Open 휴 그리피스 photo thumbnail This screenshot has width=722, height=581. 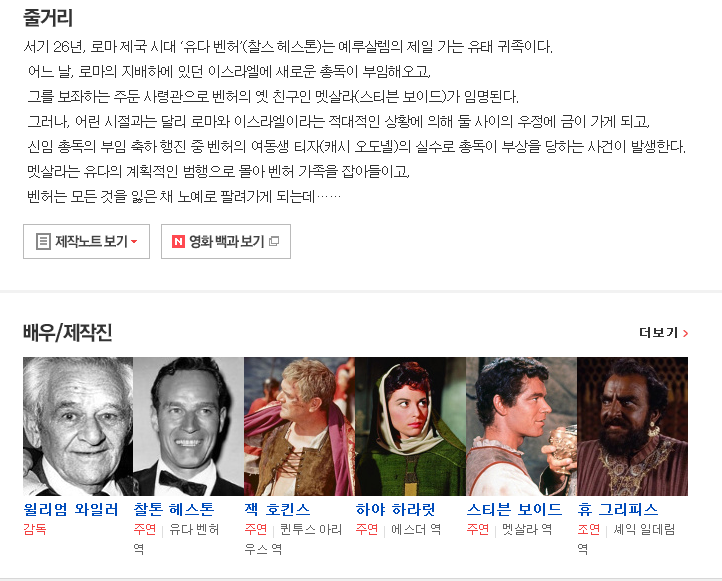[633, 426]
